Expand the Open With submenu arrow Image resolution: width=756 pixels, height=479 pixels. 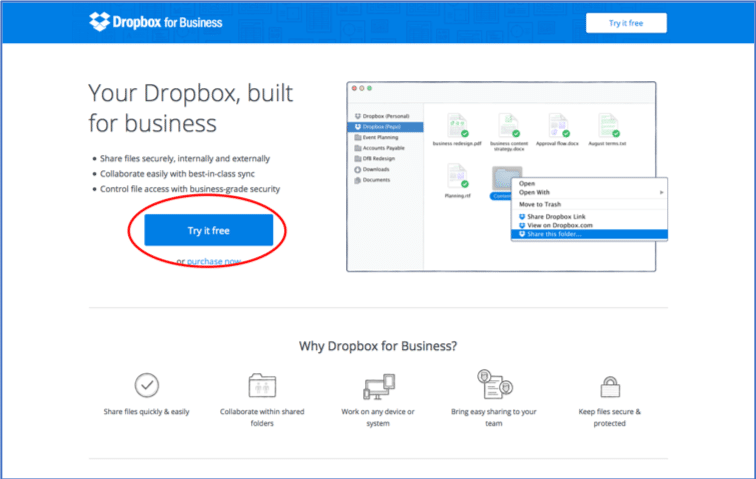(x=662, y=192)
